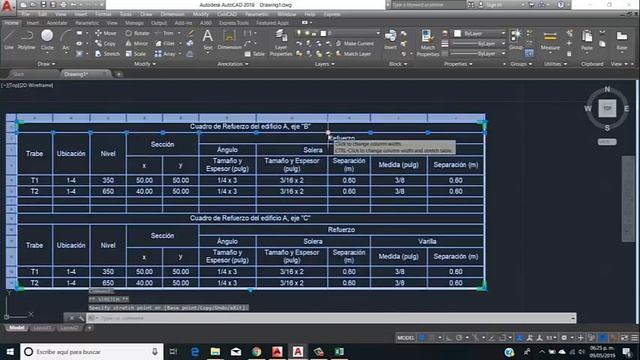Image resolution: width=640 pixels, height=360 pixels.
Task: Toggle polar tracking in status bar
Action: [x=459, y=338]
